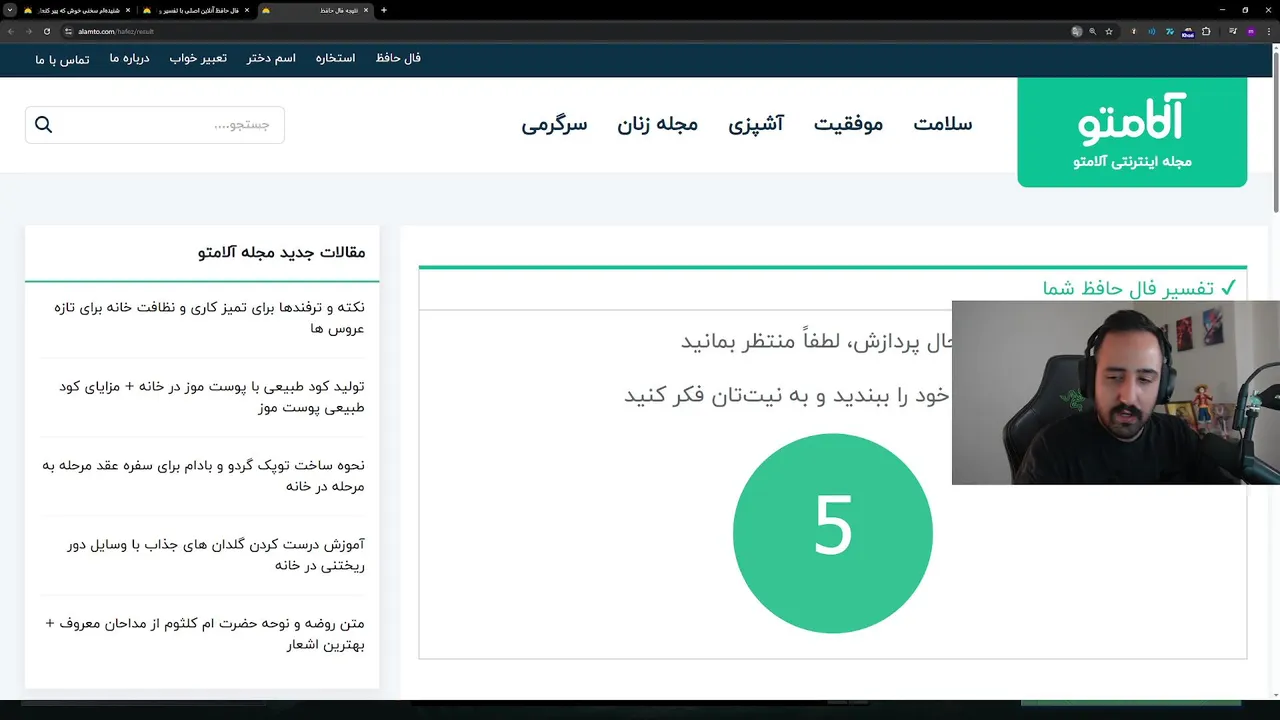Select the 'نتیجه فال حافظ' tab
This screenshot has width=1280, height=720.
pyautogui.click(x=316, y=10)
